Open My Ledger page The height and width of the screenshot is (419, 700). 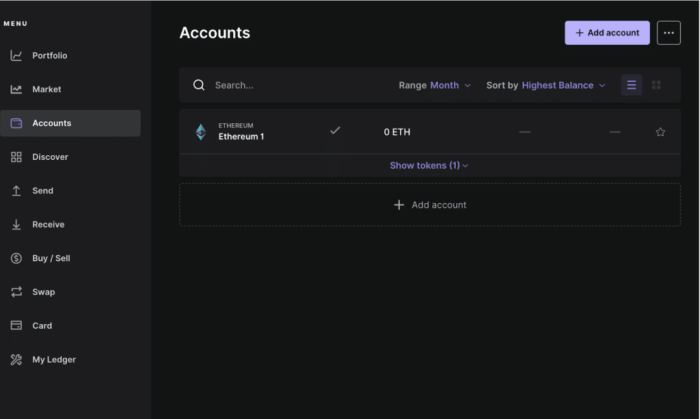point(54,360)
